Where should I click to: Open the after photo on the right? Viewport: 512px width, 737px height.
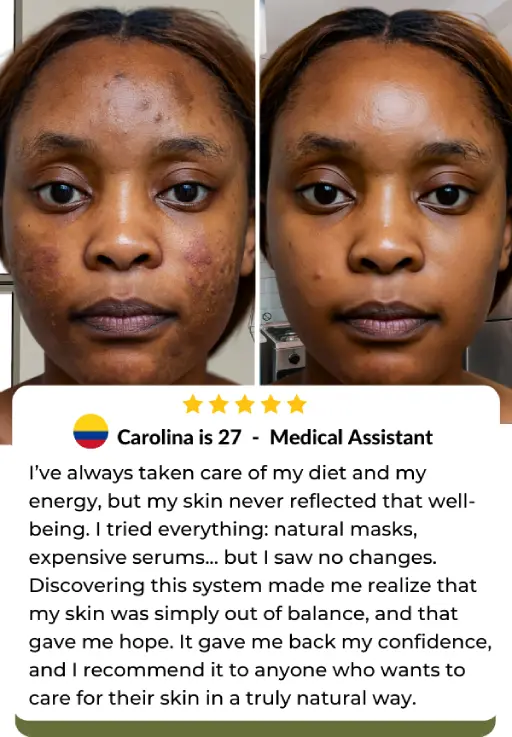(386, 193)
